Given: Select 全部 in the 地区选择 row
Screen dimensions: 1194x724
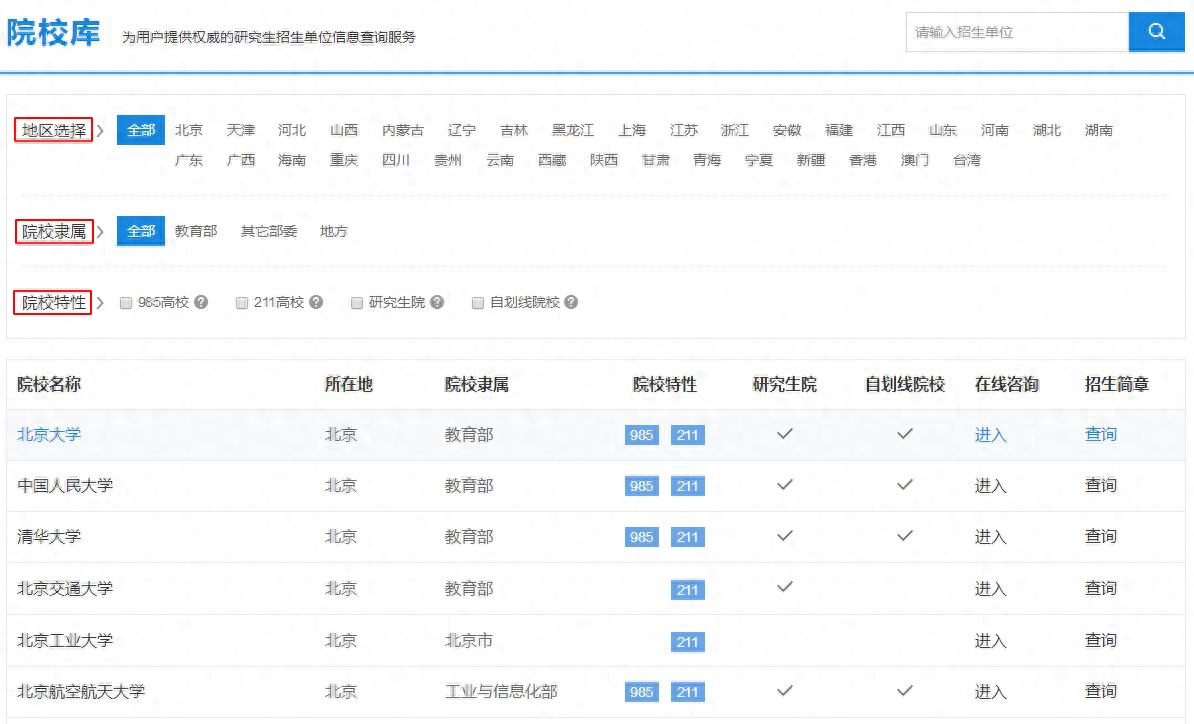Looking at the screenshot, I should (x=141, y=130).
